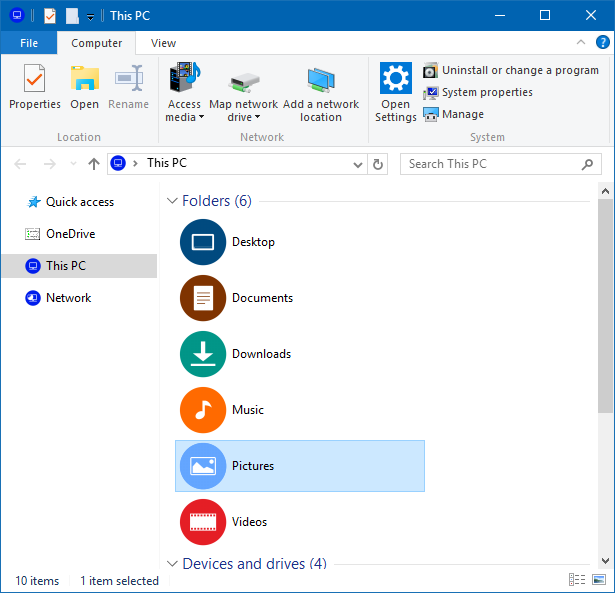615x593 pixels.
Task: Open the recent locations dropdown arrow
Action: (73, 164)
